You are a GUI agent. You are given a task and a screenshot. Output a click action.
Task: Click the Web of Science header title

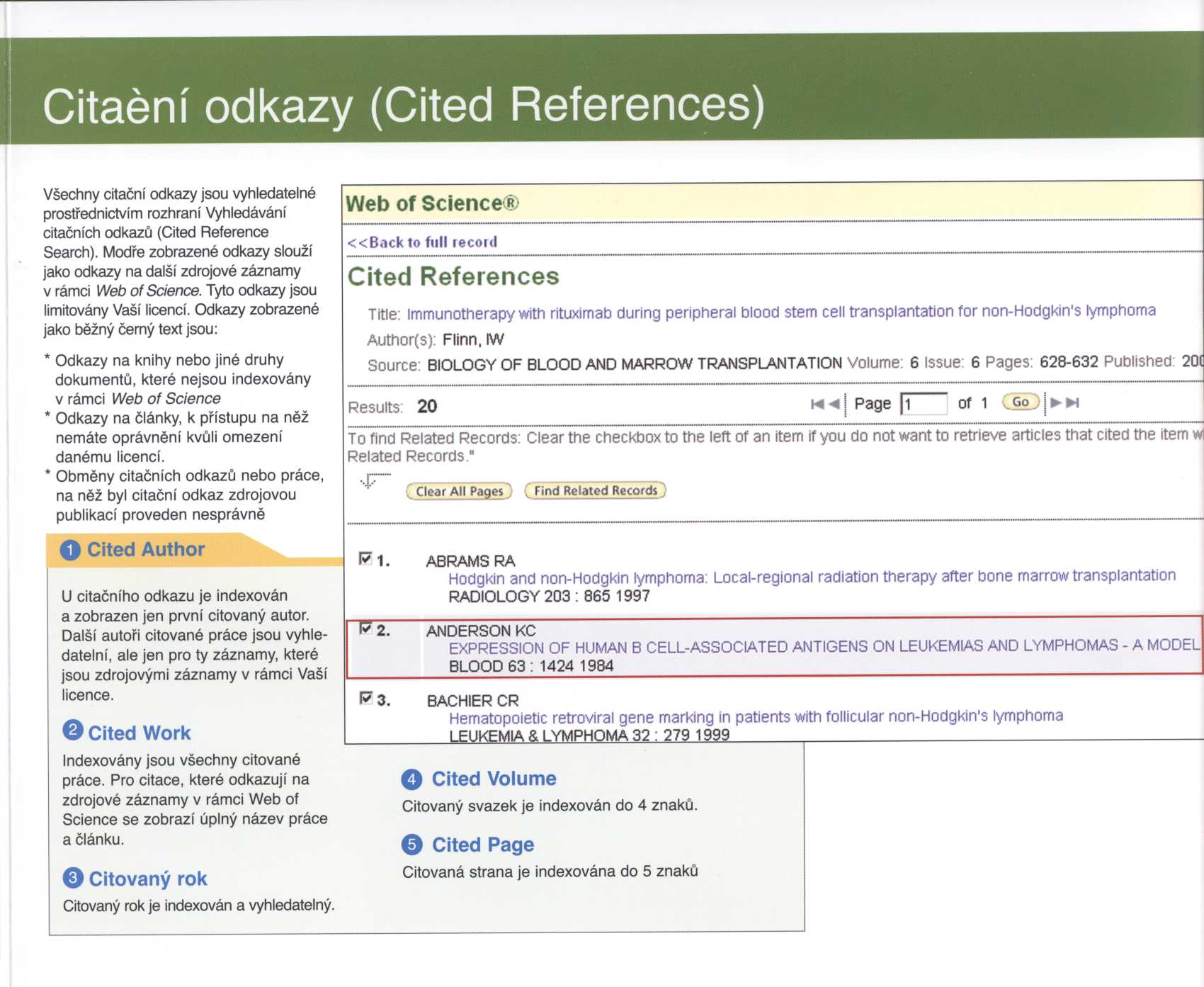tap(432, 203)
